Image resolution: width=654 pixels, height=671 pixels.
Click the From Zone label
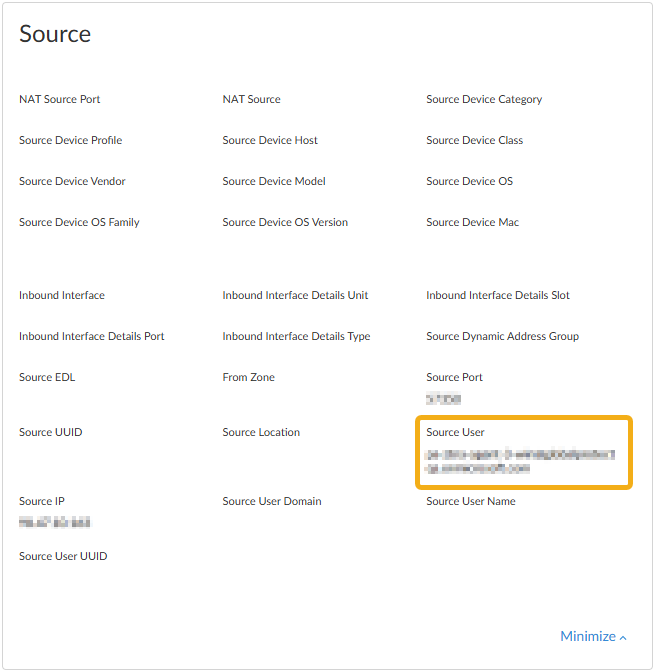point(248,377)
